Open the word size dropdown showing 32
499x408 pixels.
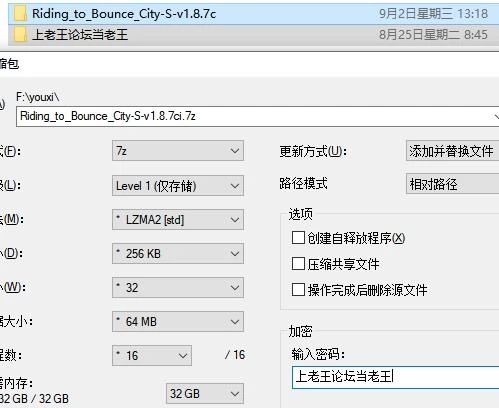[178, 288]
